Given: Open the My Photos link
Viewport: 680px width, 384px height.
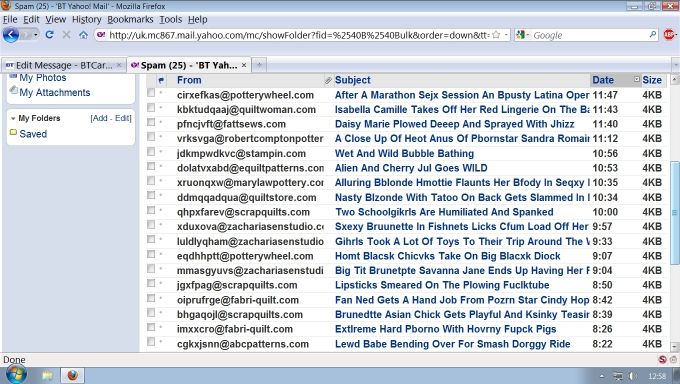Looking at the screenshot, I should pyautogui.click(x=42, y=78).
